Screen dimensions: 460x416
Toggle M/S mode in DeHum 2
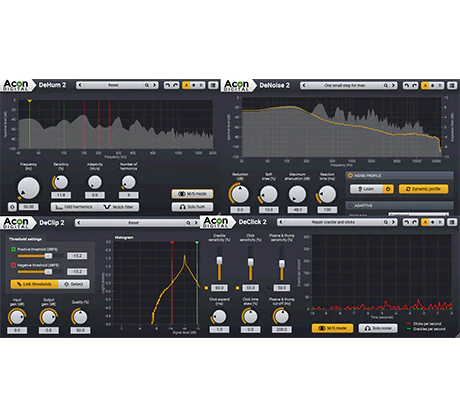point(192,194)
